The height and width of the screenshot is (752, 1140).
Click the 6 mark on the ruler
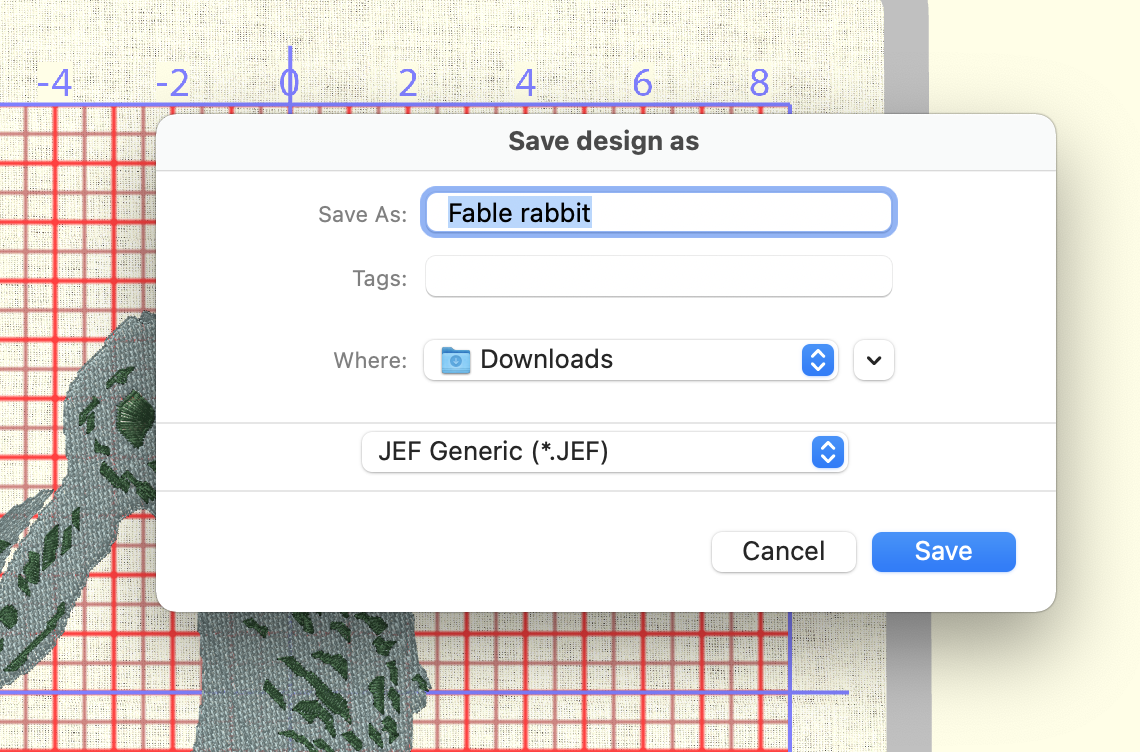[642, 84]
